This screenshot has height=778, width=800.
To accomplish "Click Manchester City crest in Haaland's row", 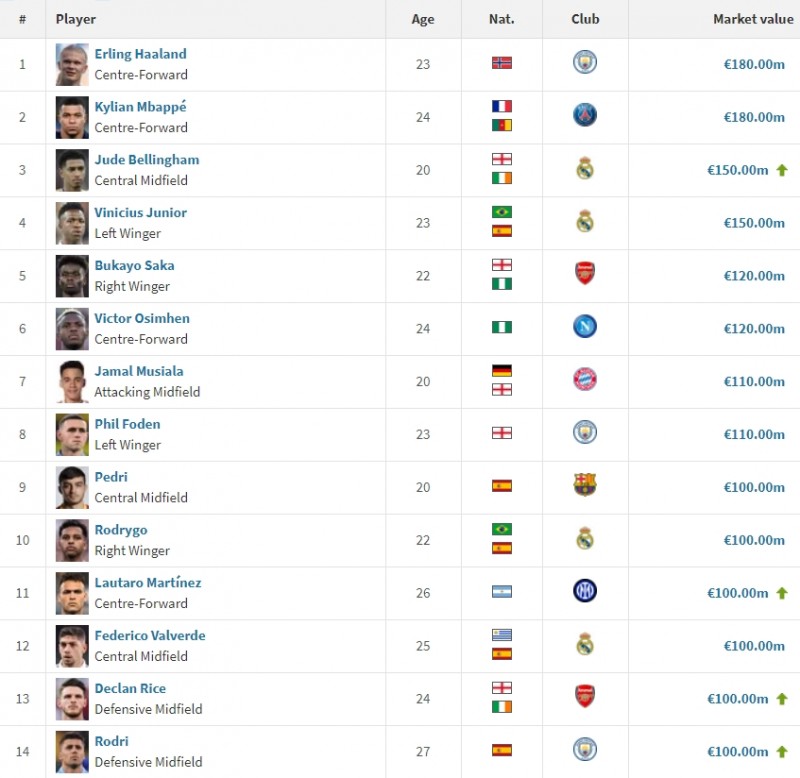I will click(585, 63).
